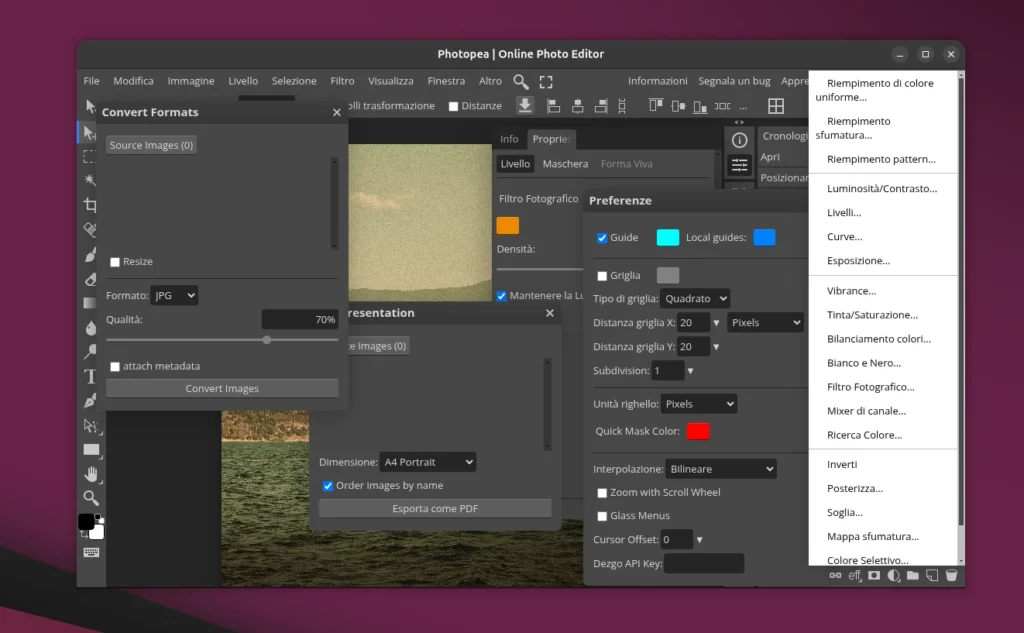The width and height of the screenshot is (1024, 633).
Task: Open the Interpolazione Bilineare dropdown
Action: pyautogui.click(x=720, y=468)
